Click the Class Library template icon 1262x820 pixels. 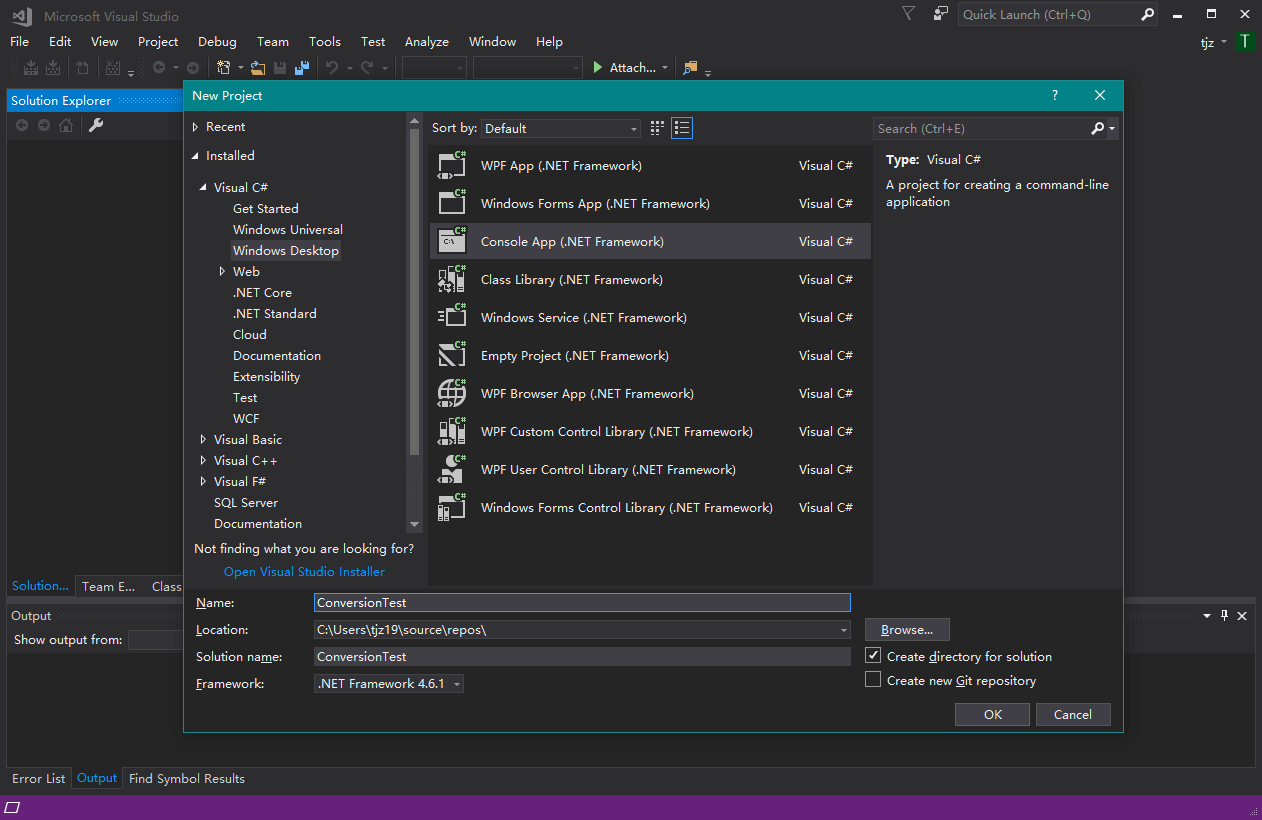point(452,280)
